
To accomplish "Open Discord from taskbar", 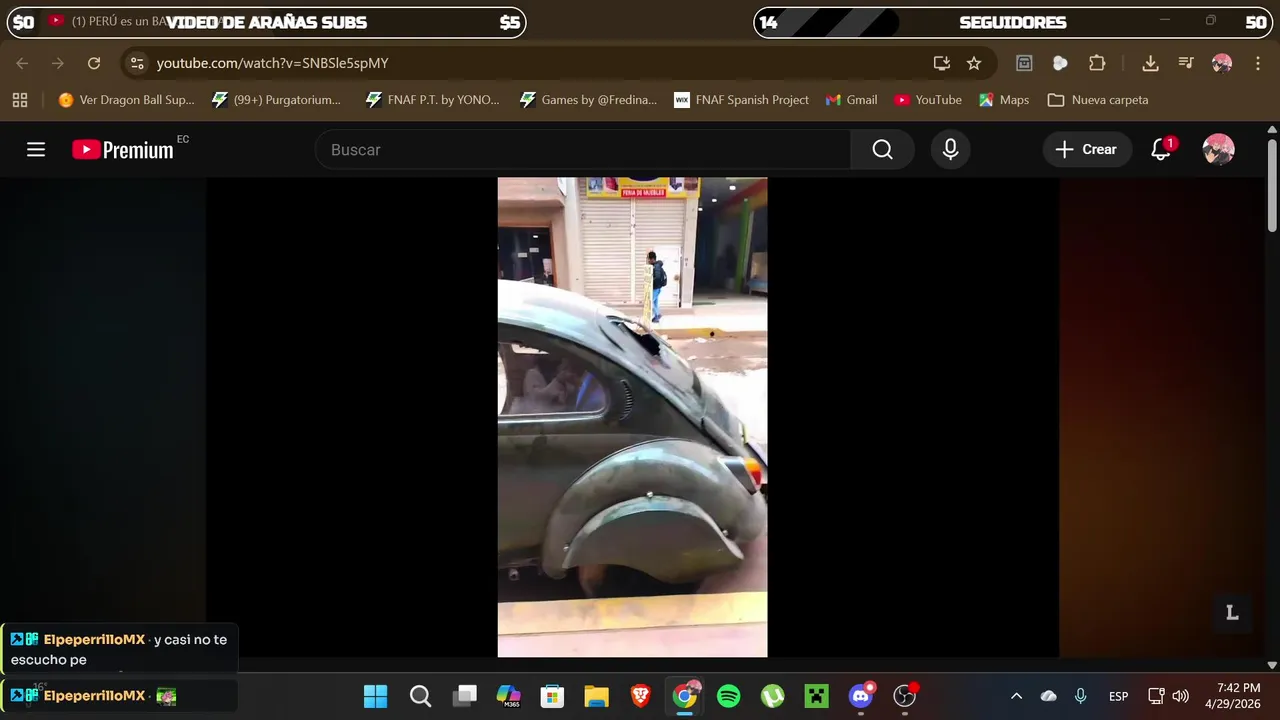I will pyautogui.click(x=861, y=696).
